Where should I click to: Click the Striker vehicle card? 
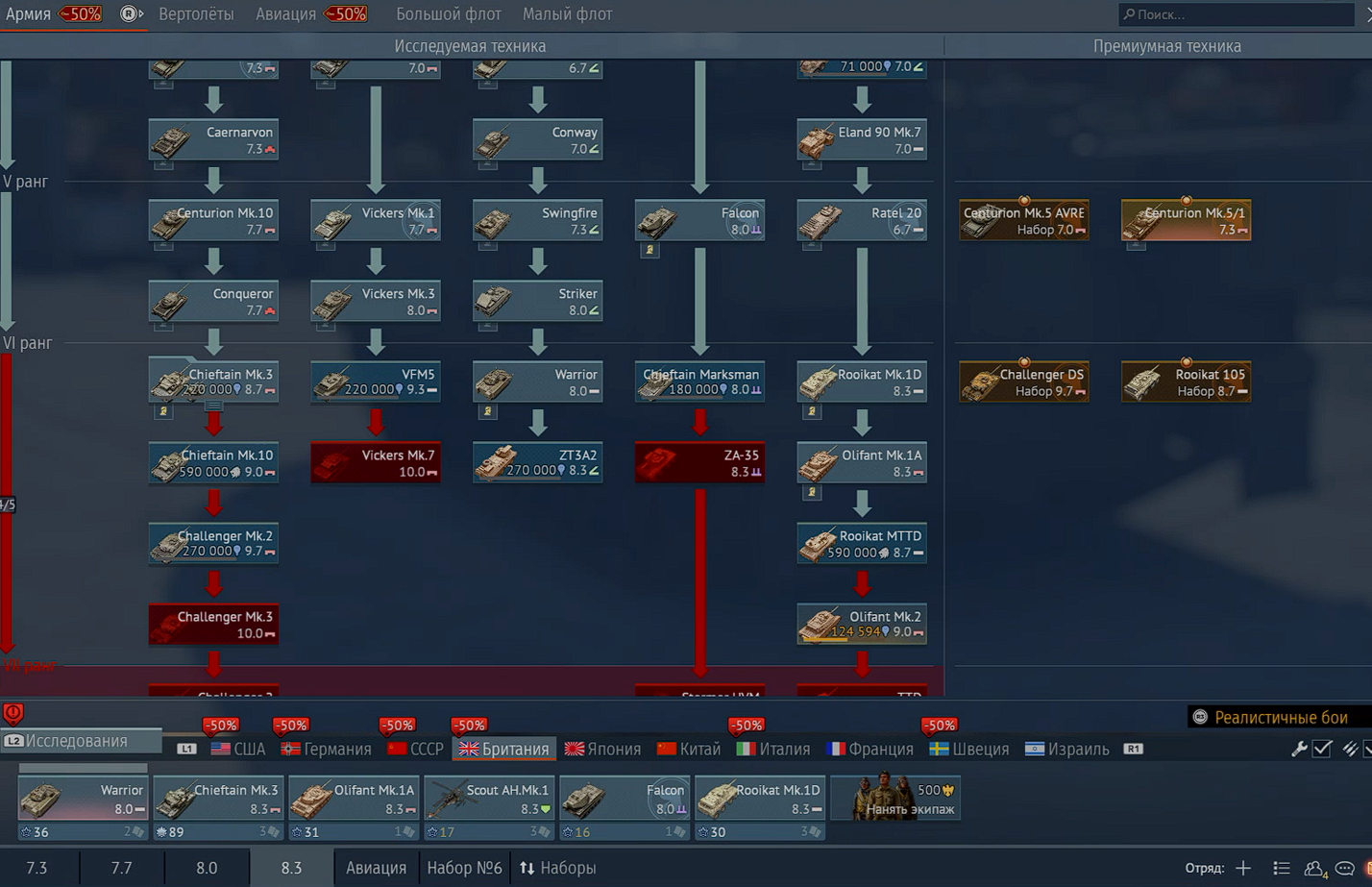(537, 302)
